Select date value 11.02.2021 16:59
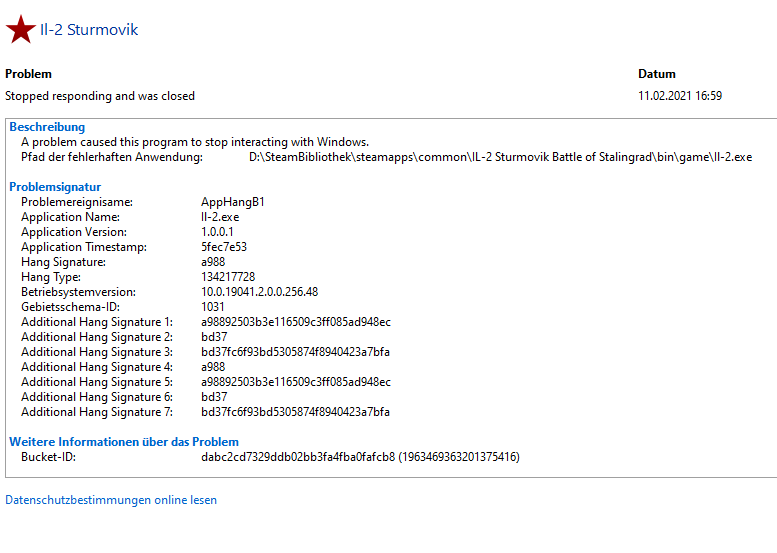Screen dimensions: 777x553 tap(680, 96)
